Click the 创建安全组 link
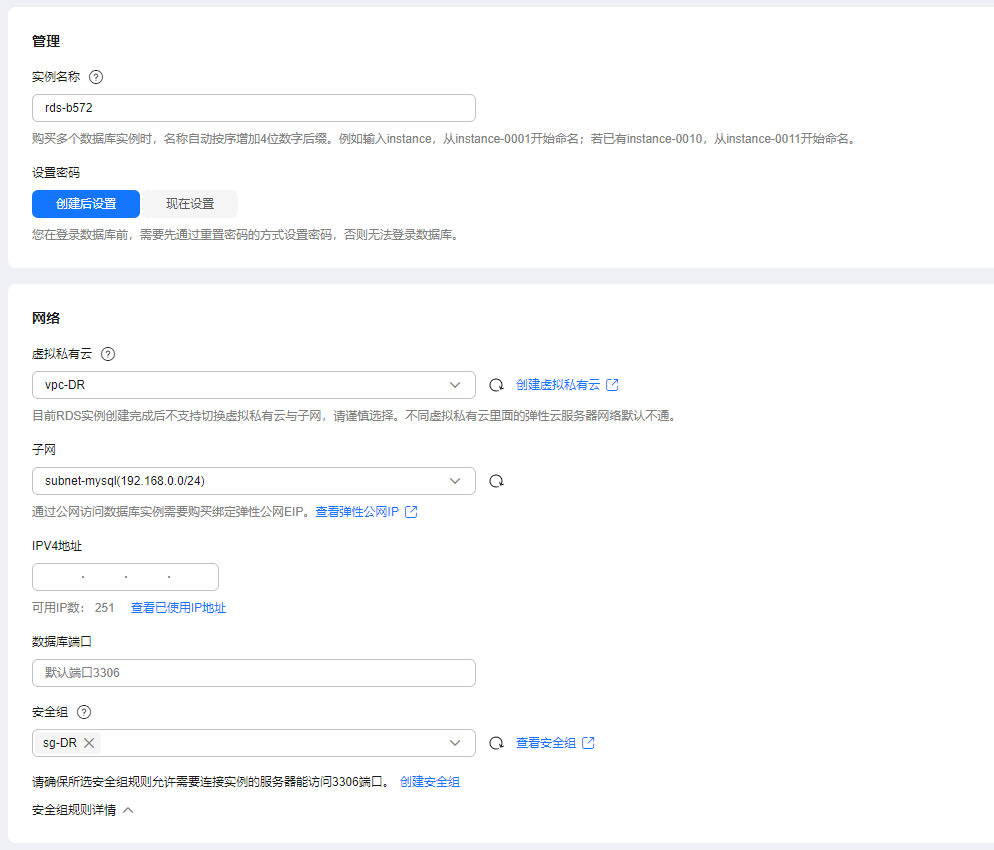 click(430, 782)
